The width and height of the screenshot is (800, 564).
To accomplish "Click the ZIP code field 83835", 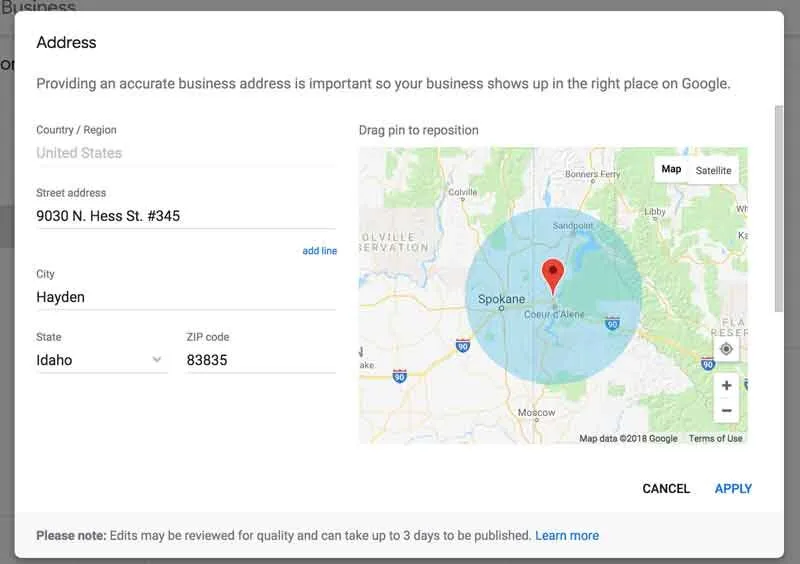I will coord(261,360).
